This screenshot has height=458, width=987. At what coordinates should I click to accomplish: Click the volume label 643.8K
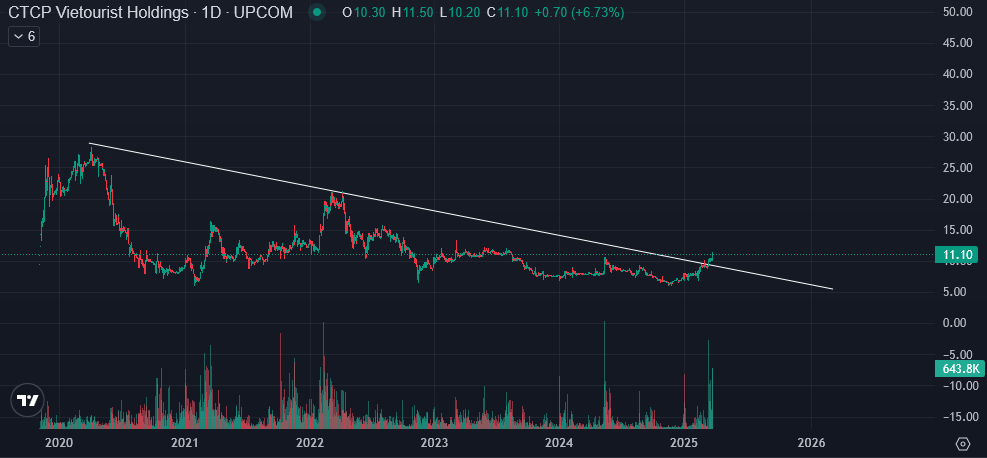click(958, 369)
